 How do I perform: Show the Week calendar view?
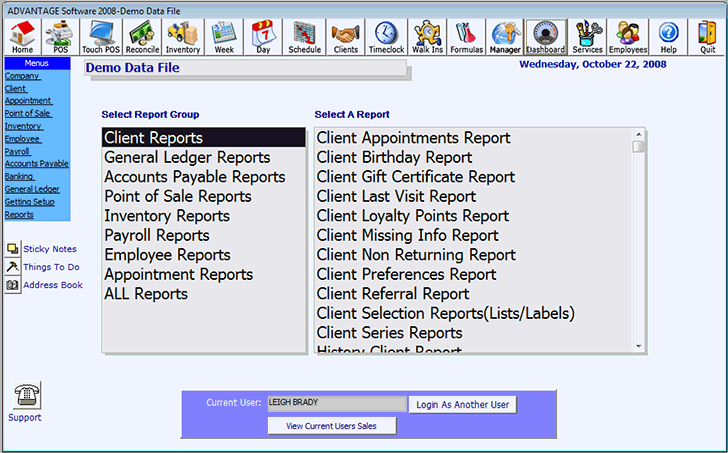[x=224, y=37]
